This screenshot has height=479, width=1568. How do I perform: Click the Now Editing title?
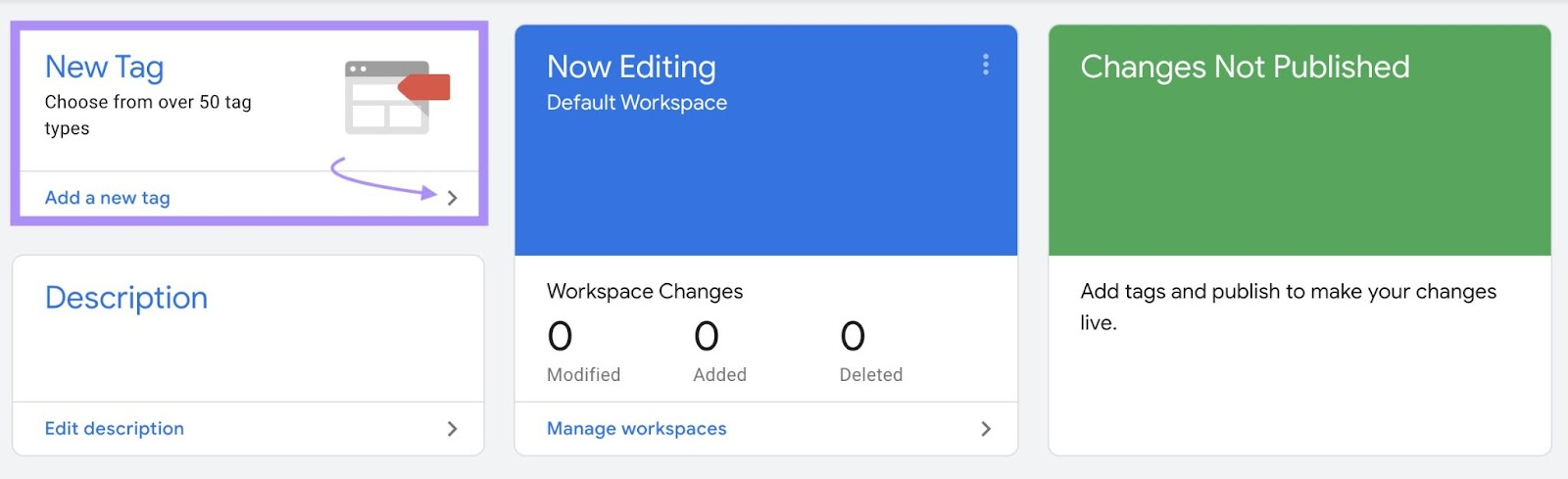(x=631, y=67)
